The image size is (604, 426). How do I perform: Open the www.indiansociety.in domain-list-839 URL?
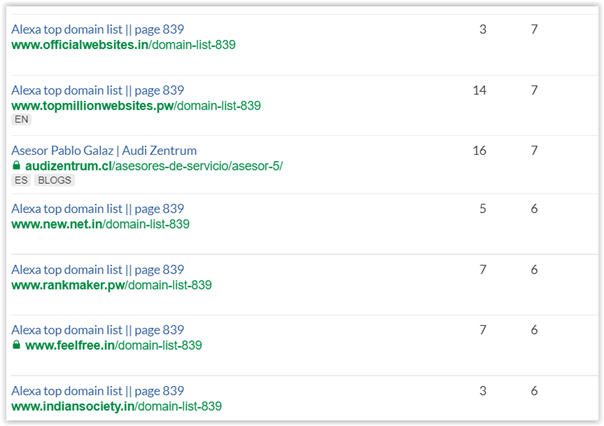[x=116, y=406]
